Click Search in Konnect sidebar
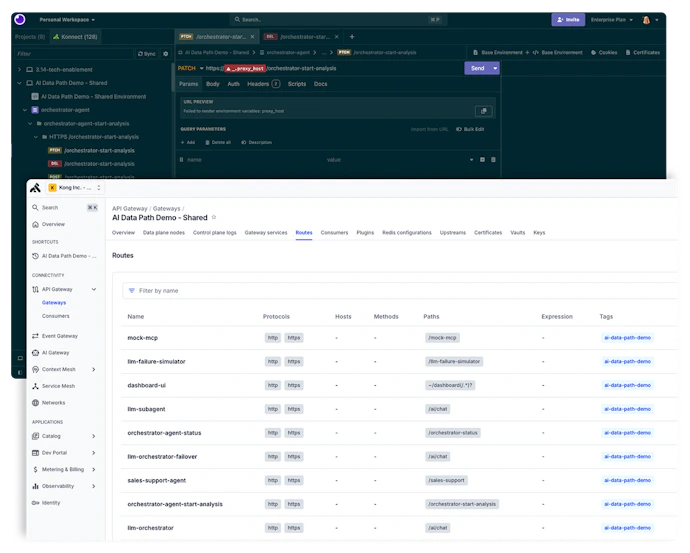 tap(65, 208)
